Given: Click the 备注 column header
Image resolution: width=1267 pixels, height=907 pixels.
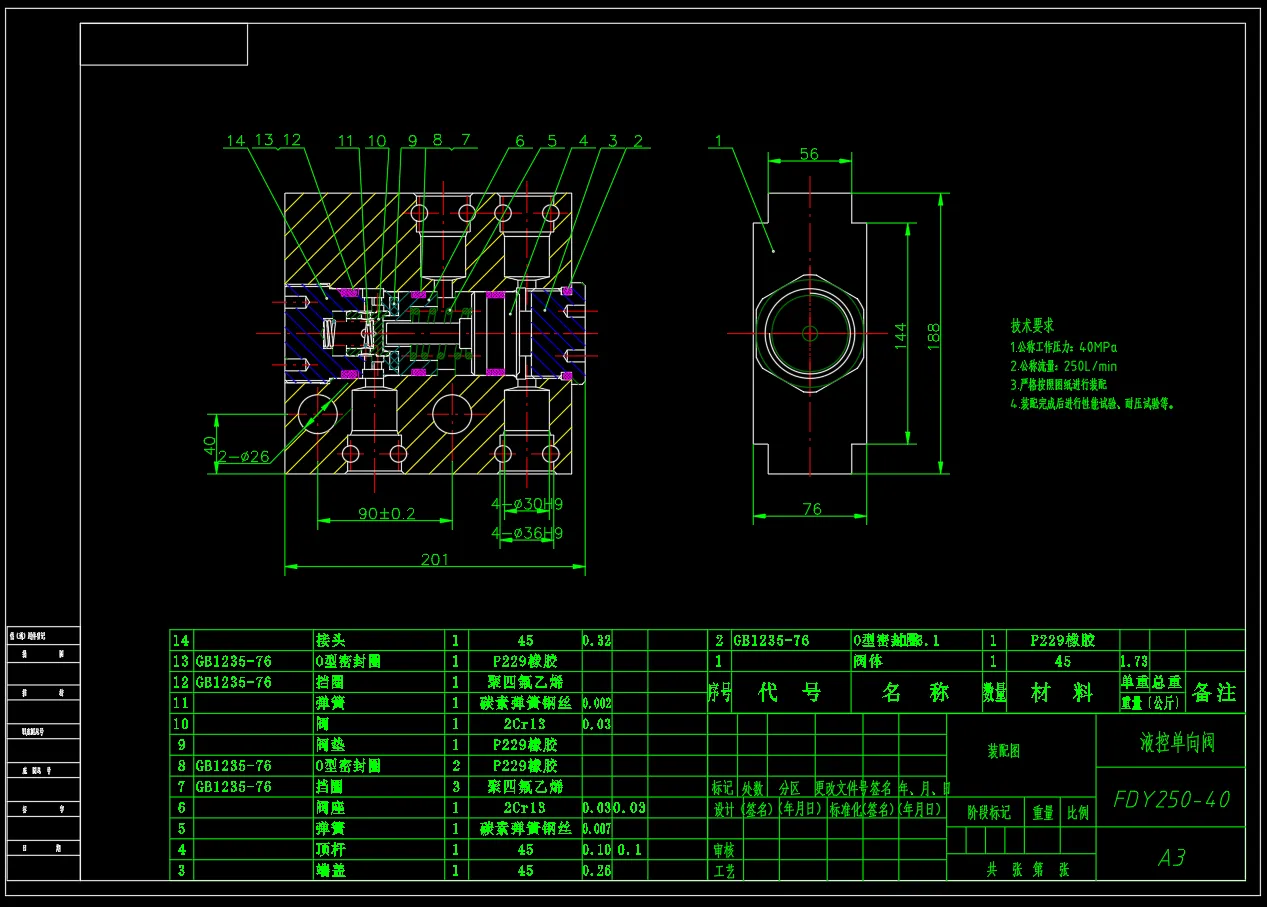Looking at the screenshot, I should tap(1215, 692).
